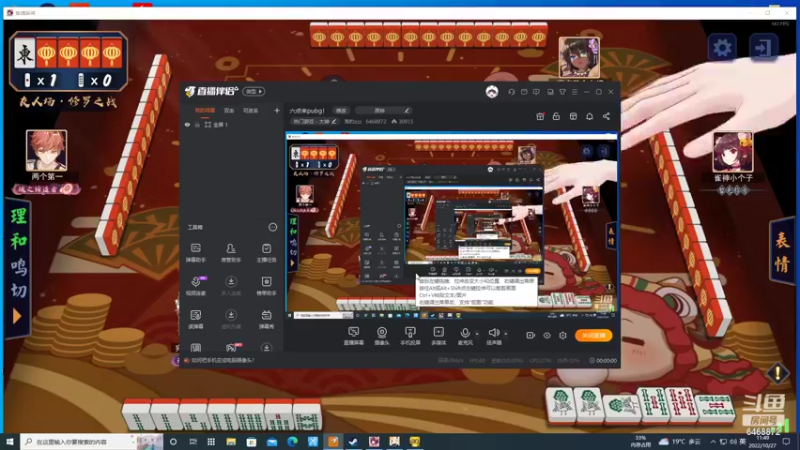Expand the 理和鸣切 side panel arrow
Screen dimensions: 800x450
click(17, 316)
